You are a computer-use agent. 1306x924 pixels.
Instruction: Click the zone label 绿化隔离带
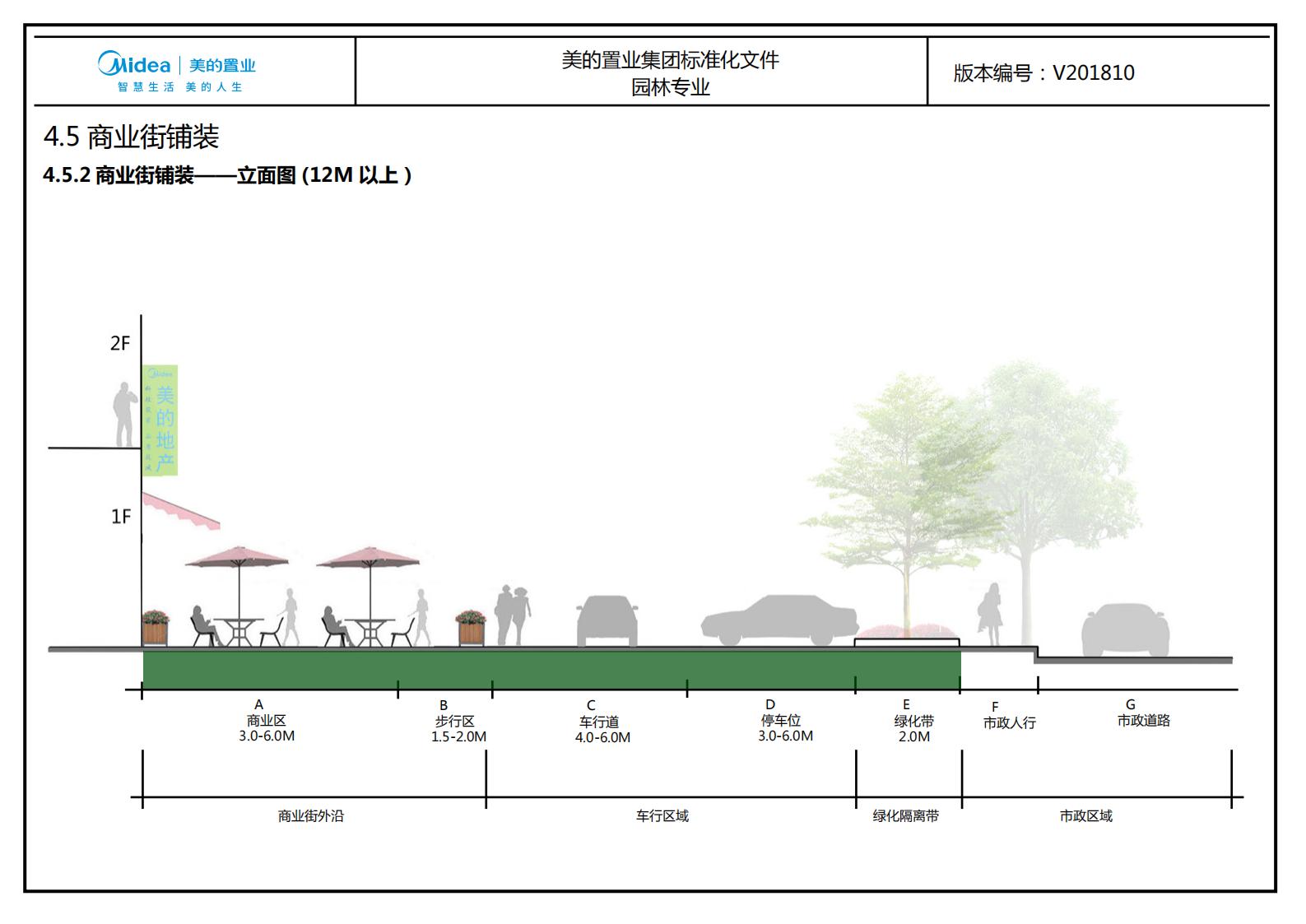(x=905, y=816)
